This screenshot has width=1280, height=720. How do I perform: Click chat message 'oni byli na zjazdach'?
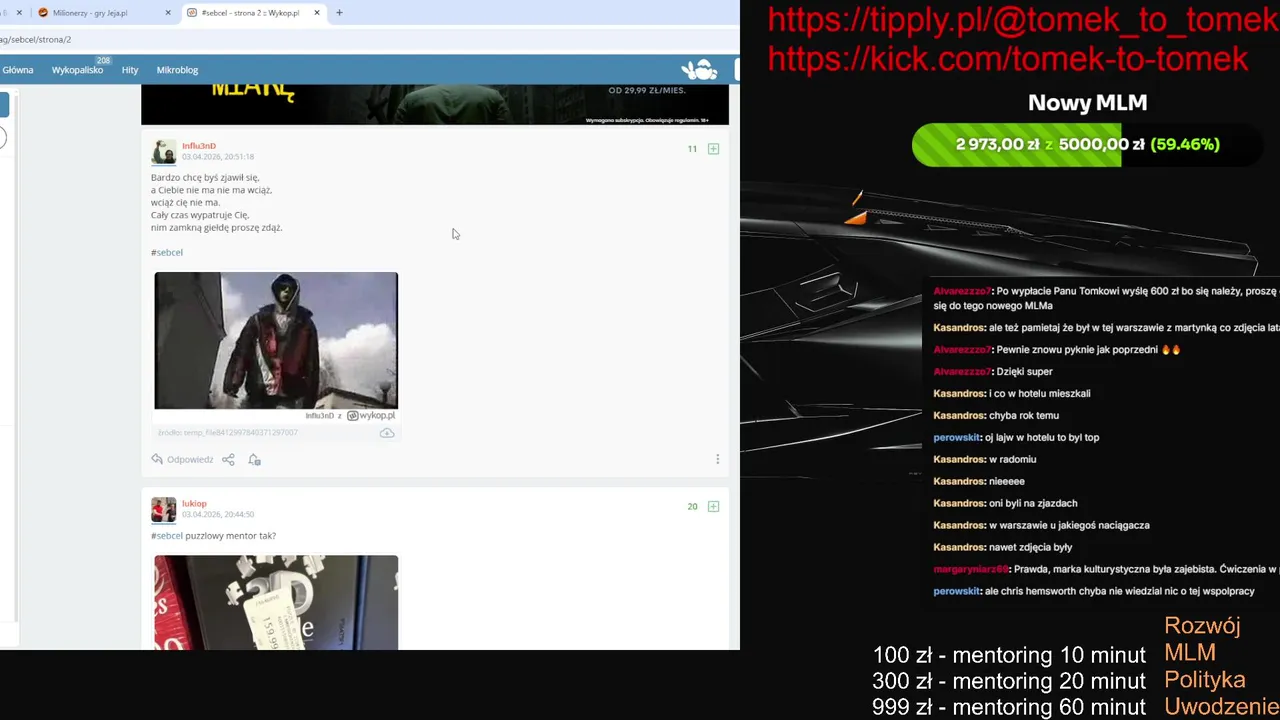[1033, 504]
